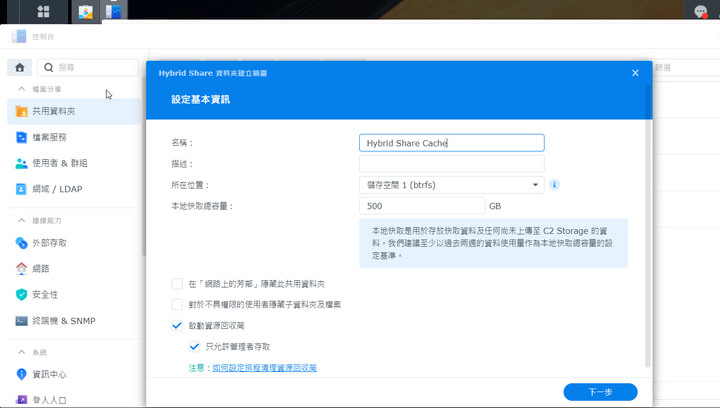Focus the 名稱 name field
The width and height of the screenshot is (720, 408).
(x=452, y=143)
